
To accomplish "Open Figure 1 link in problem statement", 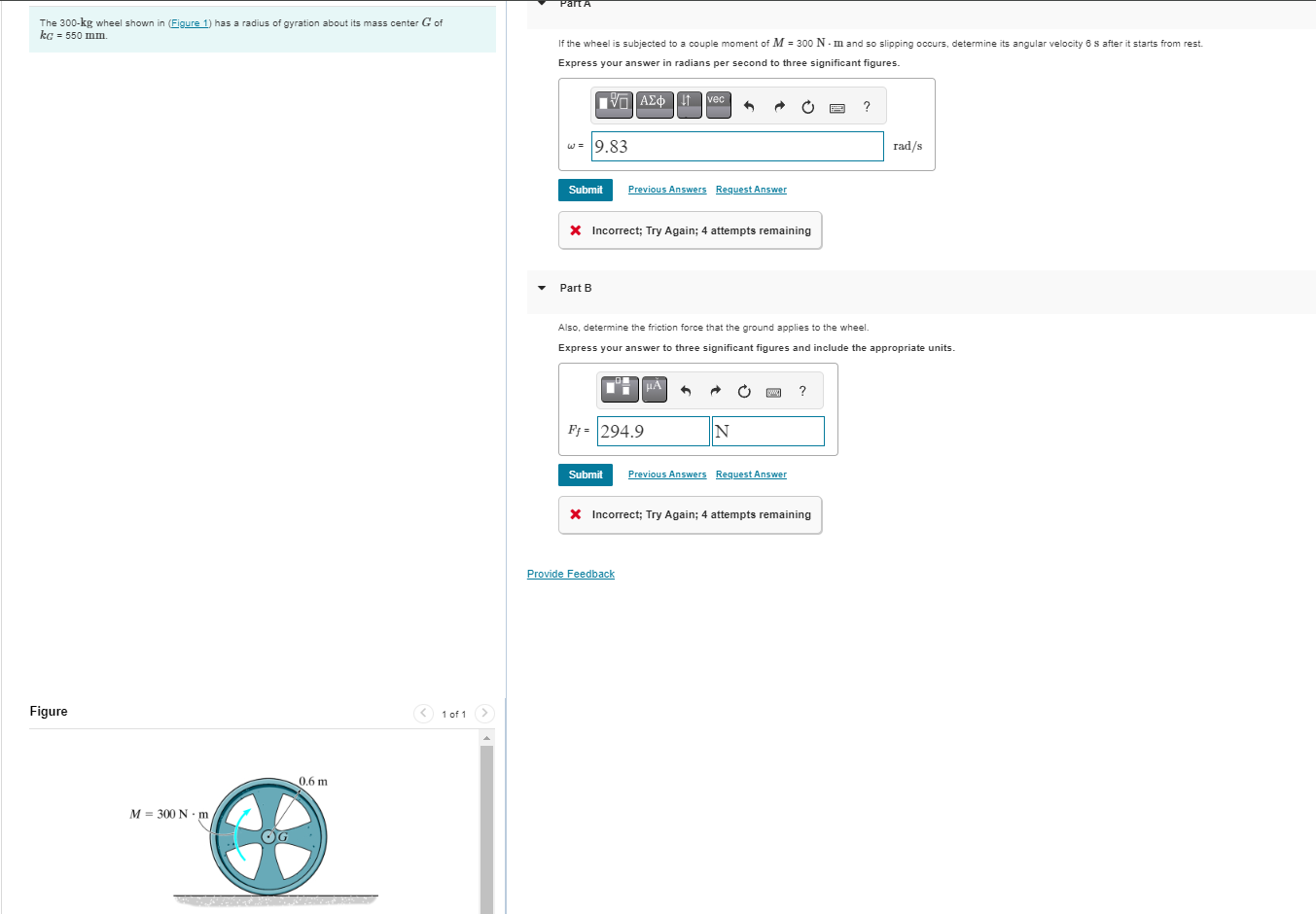I will (190, 23).
